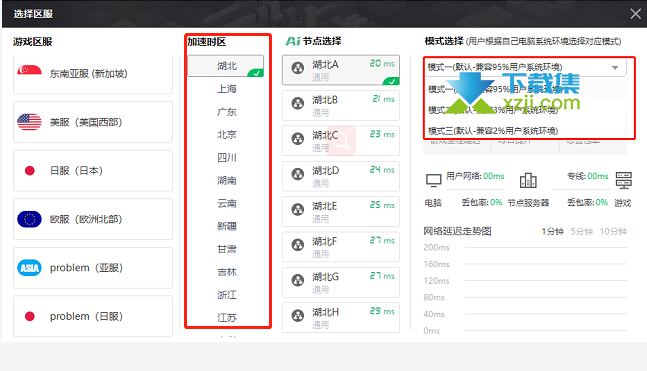Click the node icon of 湖北D
Viewport: 647px width, 371px height.
(x=298, y=174)
